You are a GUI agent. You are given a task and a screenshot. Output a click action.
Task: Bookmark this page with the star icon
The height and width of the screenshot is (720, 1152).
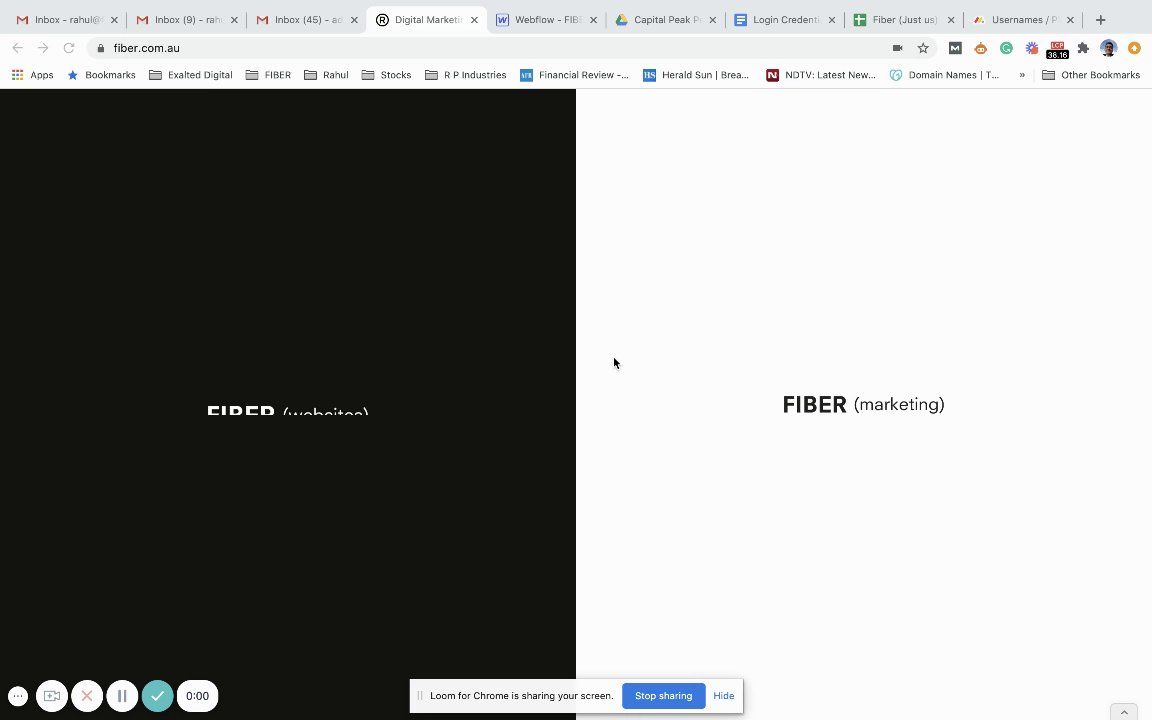point(923,48)
